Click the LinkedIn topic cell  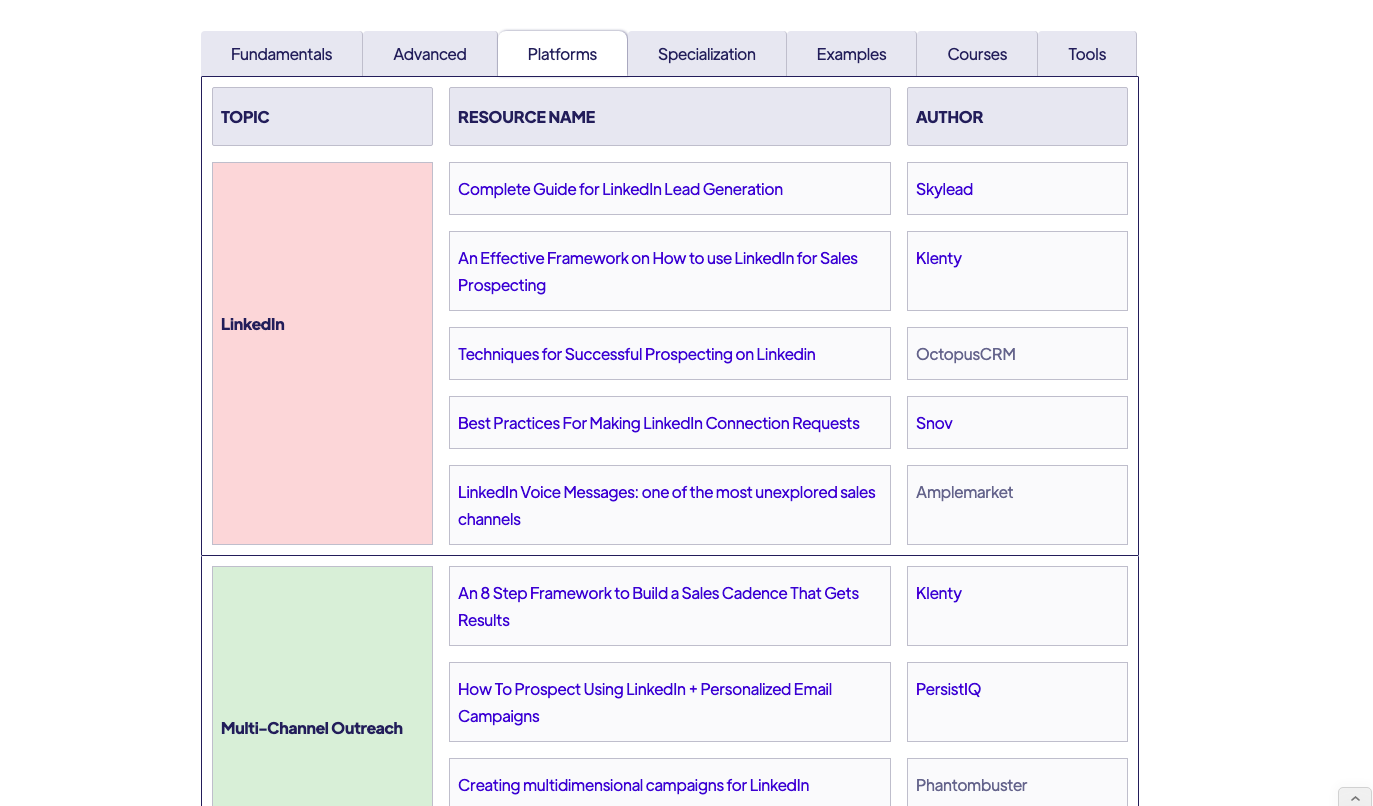click(322, 353)
